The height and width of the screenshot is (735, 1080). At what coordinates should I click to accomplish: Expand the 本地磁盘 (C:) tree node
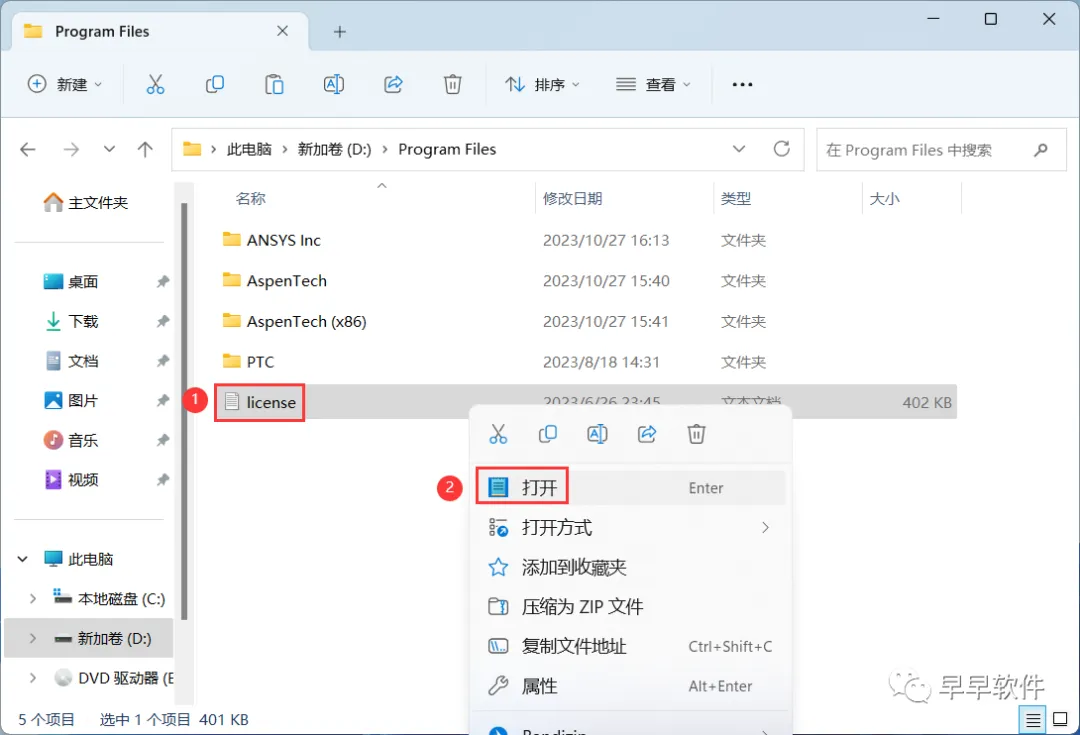(x=32, y=599)
